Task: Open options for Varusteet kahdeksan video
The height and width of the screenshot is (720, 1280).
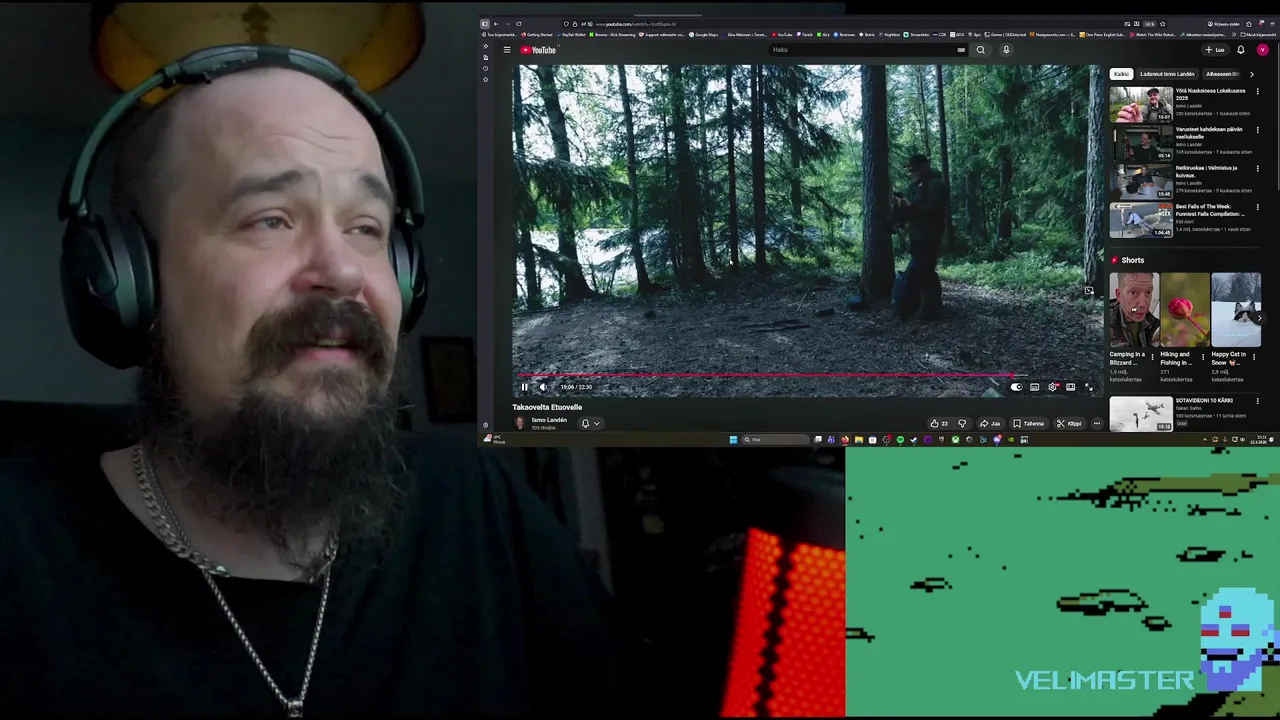Action: tap(1258, 130)
